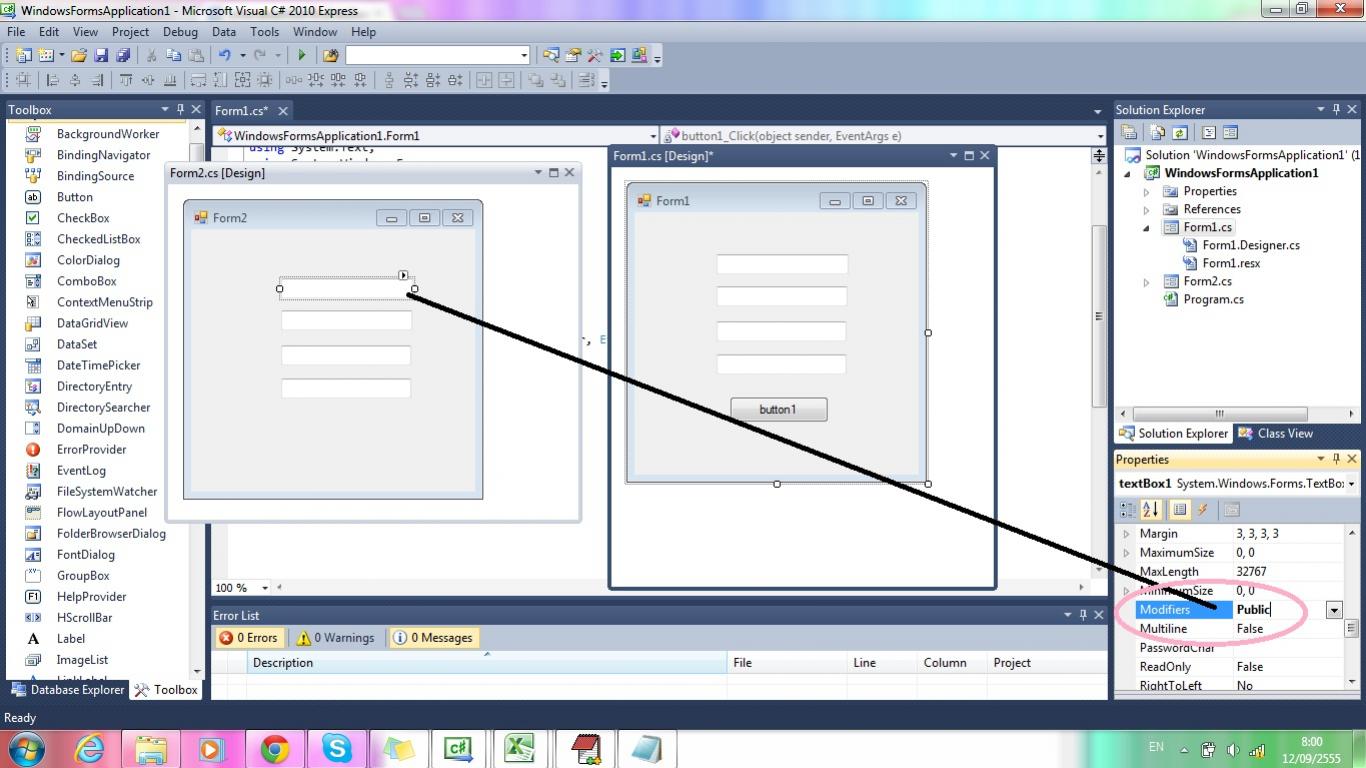Click the Copy icon in toolbar
The image size is (1366, 768).
(173, 56)
